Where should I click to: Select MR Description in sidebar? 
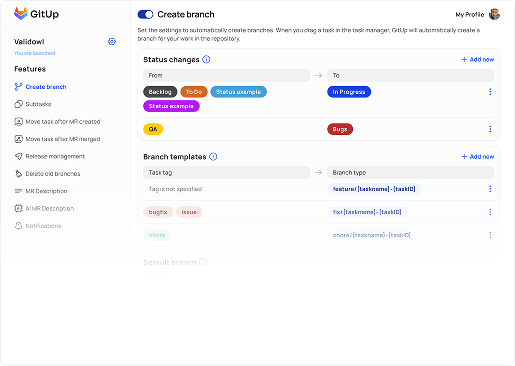[41, 191]
